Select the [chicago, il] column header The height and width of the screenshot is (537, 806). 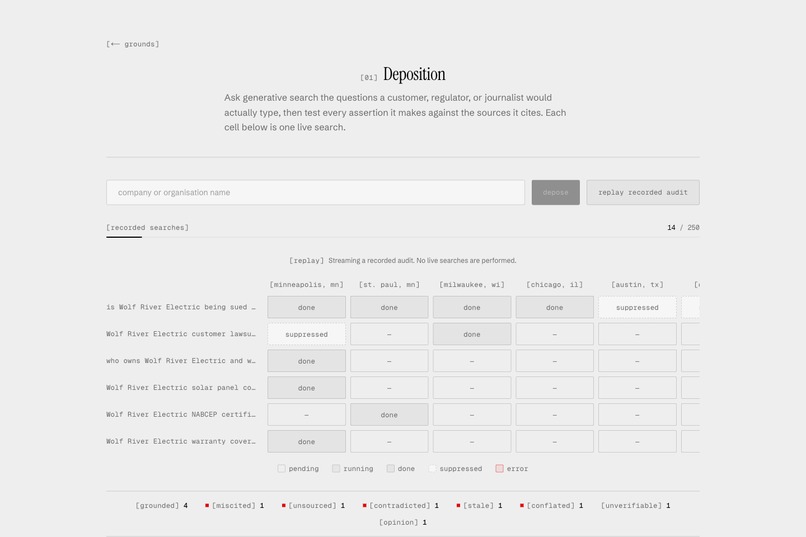pos(555,285)
